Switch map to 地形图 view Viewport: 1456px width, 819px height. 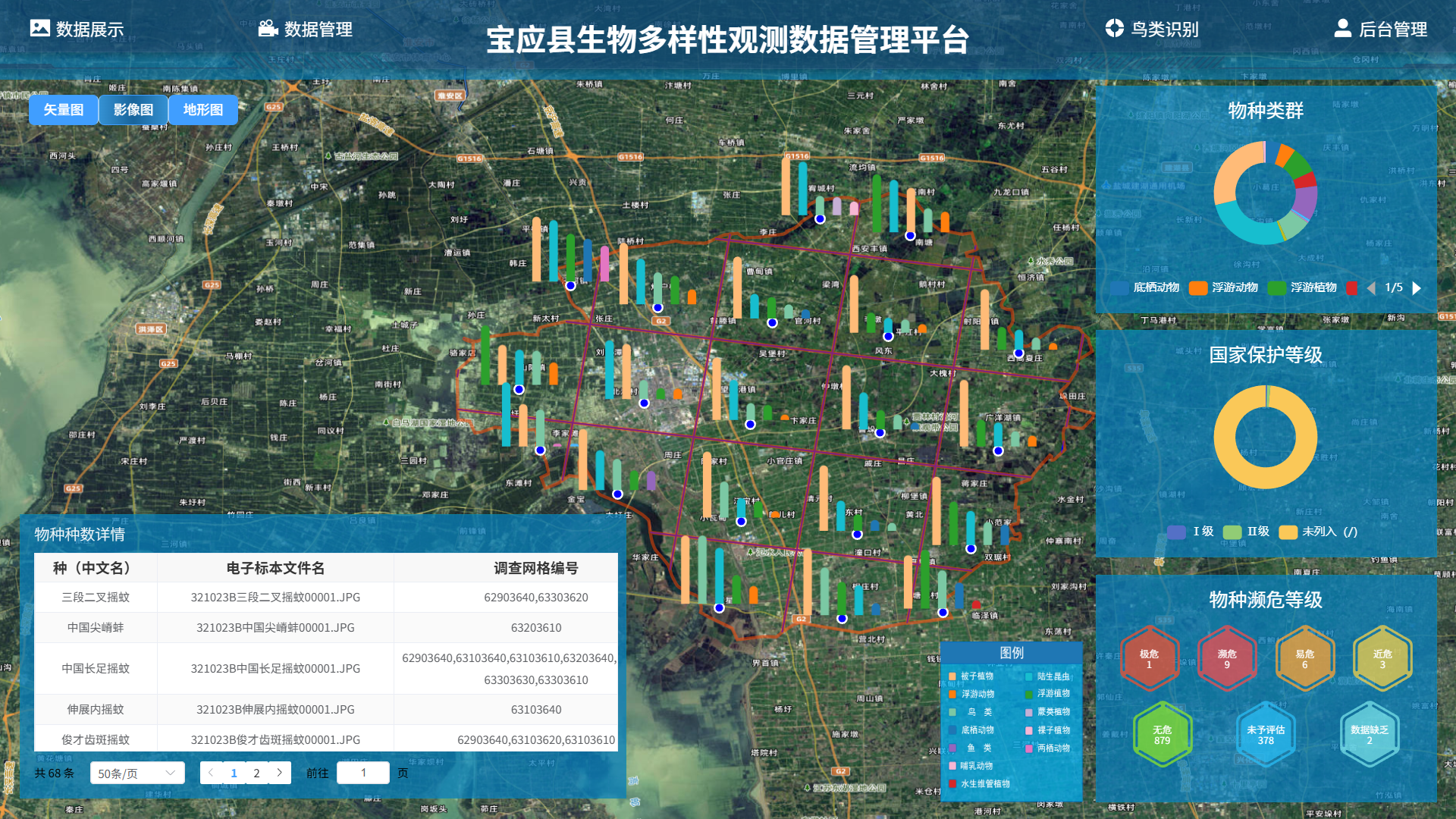tap(203, 110)
